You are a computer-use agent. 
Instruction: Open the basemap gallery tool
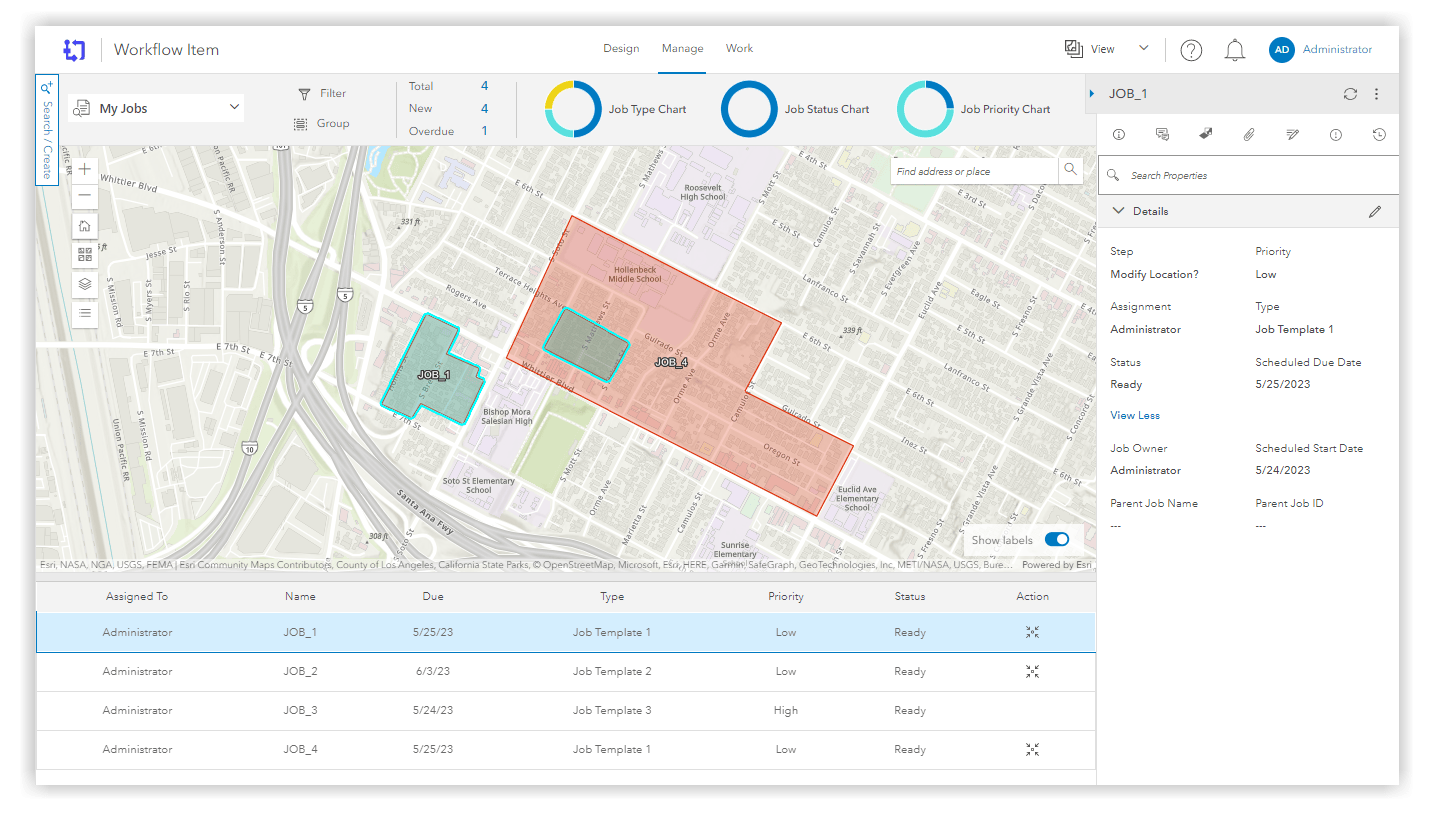tap(85, 254)
